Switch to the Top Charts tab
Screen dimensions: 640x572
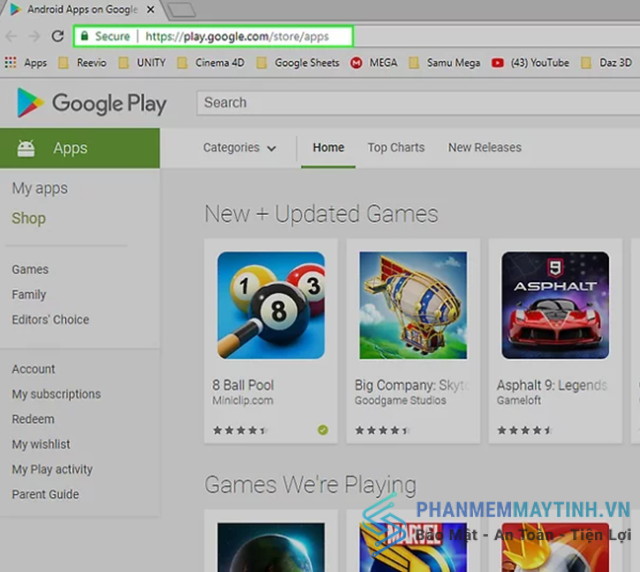[x=396, y=147]
